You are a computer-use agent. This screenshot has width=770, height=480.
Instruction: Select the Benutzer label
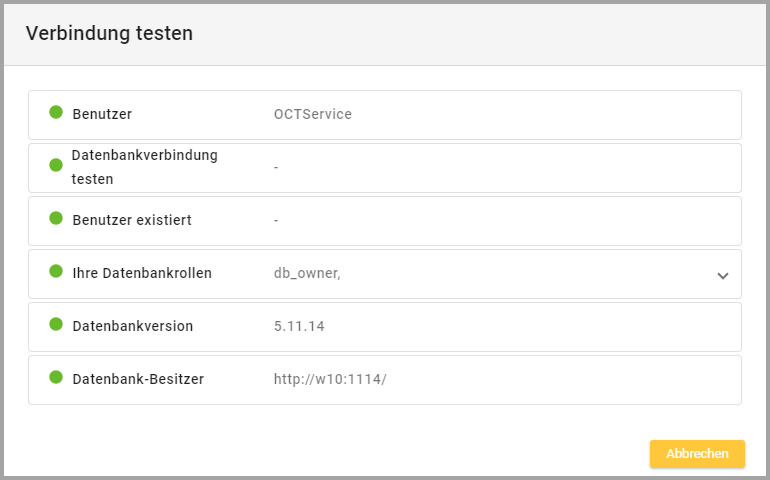click(x=102, y=115)
